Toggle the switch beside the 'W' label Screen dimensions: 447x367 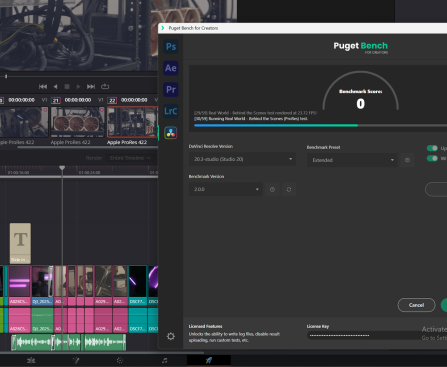pyautogui.click(x=432, y=158)
